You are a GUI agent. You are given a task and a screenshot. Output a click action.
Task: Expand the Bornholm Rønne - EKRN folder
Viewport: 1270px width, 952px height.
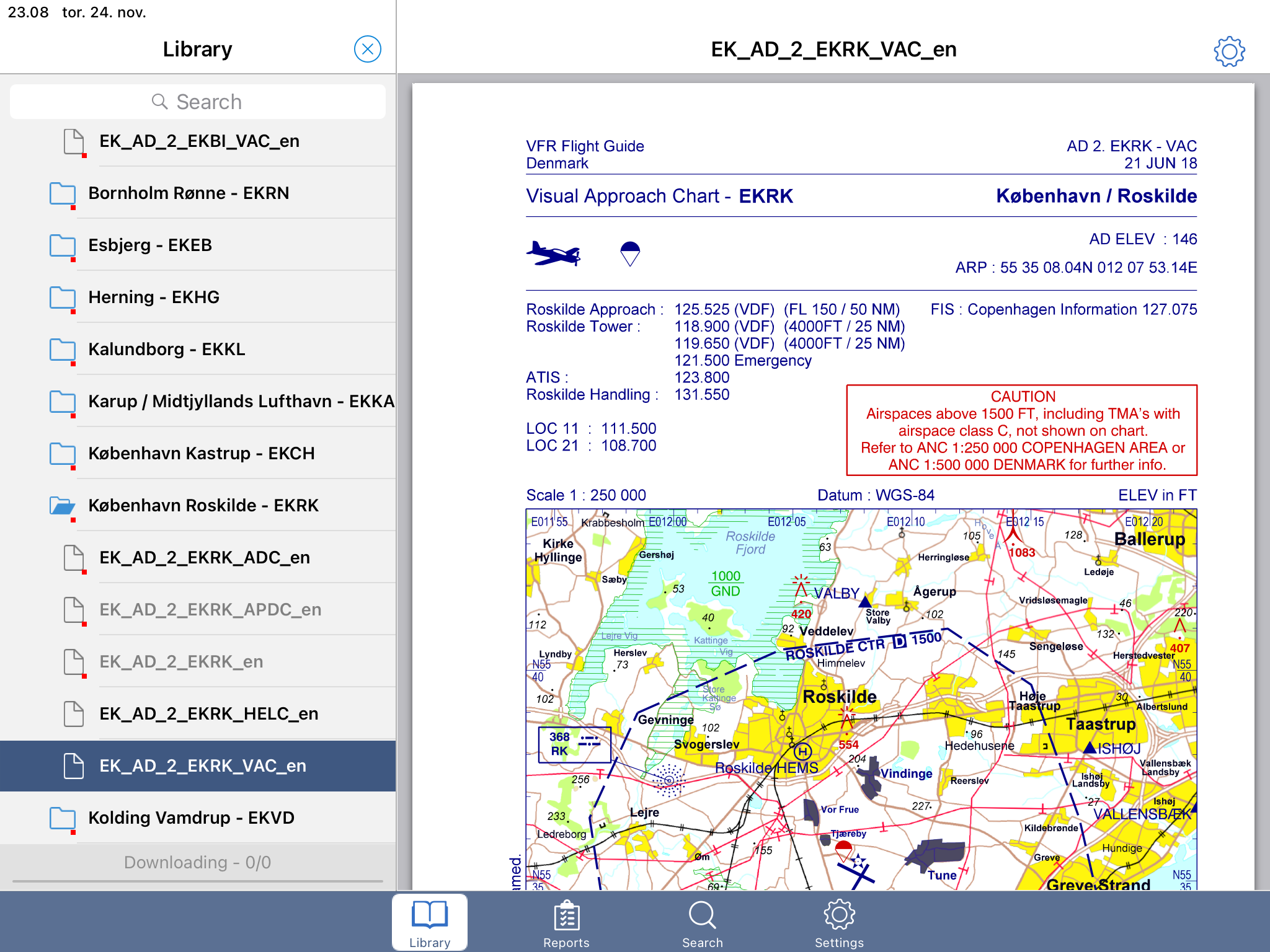pyautogui.click(x=198, y=193)
